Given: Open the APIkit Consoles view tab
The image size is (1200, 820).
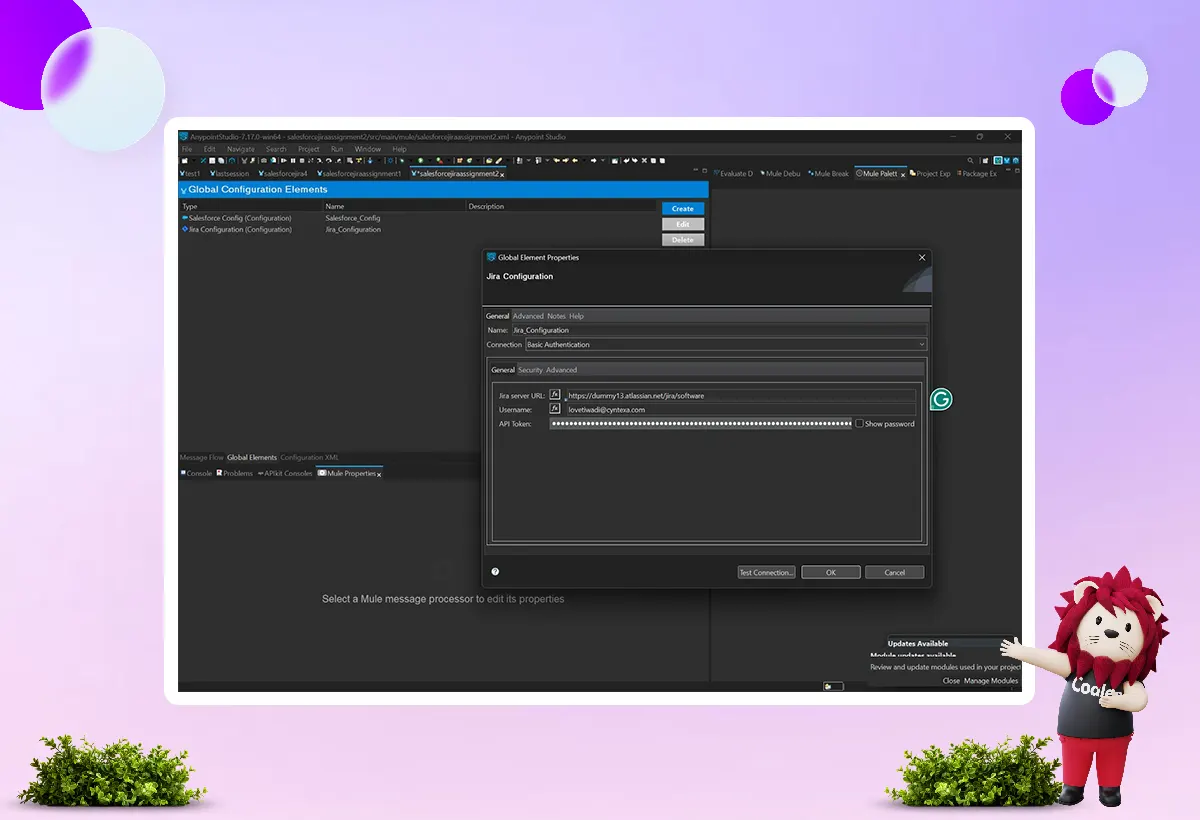Looking at the screenshot, I should click(285, 474).
